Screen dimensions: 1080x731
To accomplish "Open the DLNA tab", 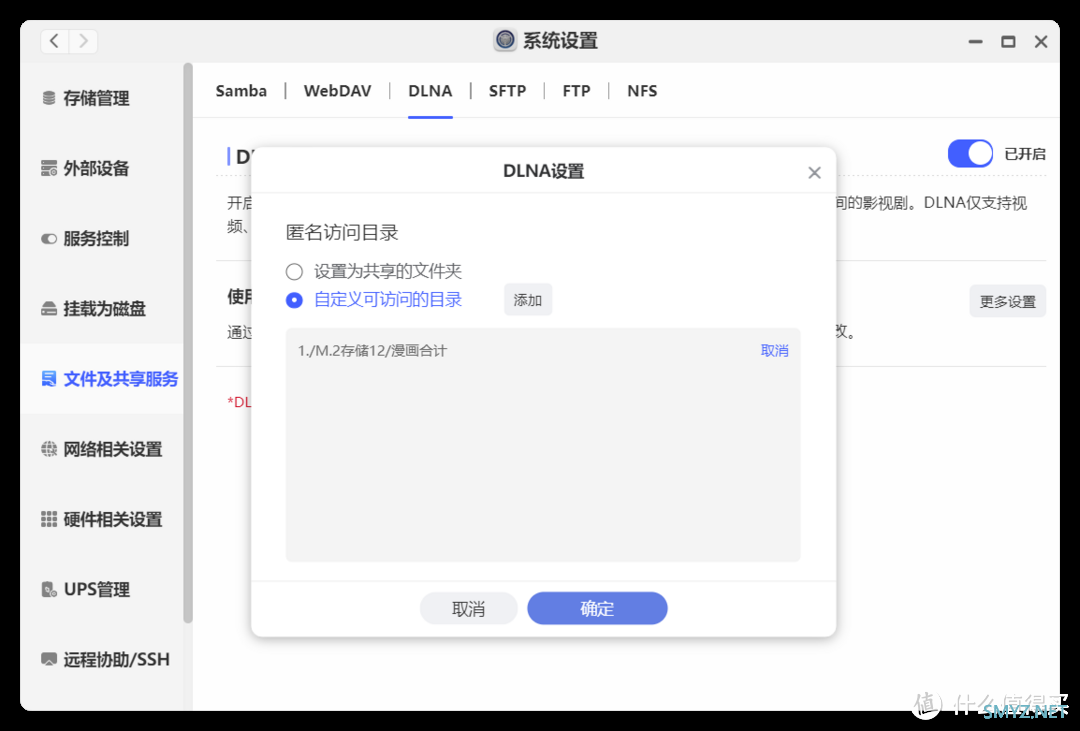I will (x=430, y=91).
